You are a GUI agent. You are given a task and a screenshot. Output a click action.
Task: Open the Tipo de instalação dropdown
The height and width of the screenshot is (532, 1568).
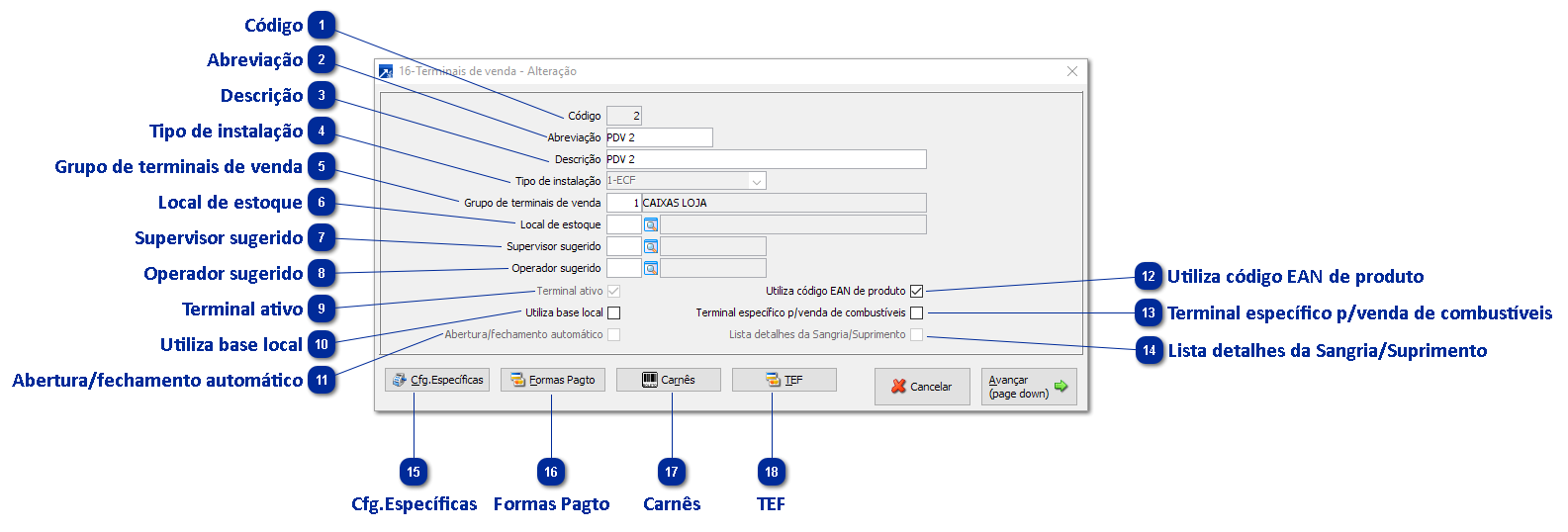pos(756,181)
